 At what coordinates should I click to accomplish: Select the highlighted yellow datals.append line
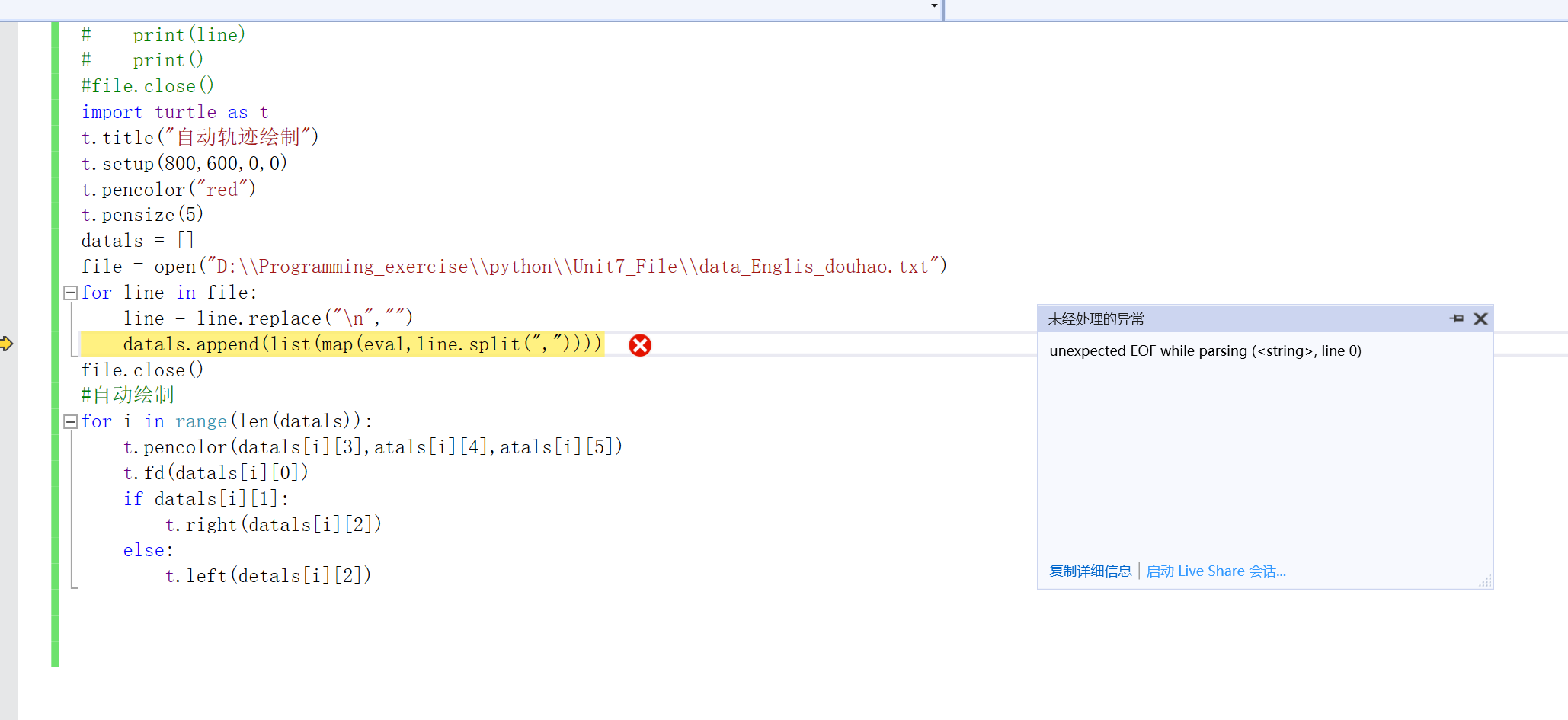(x=343, y=344)
